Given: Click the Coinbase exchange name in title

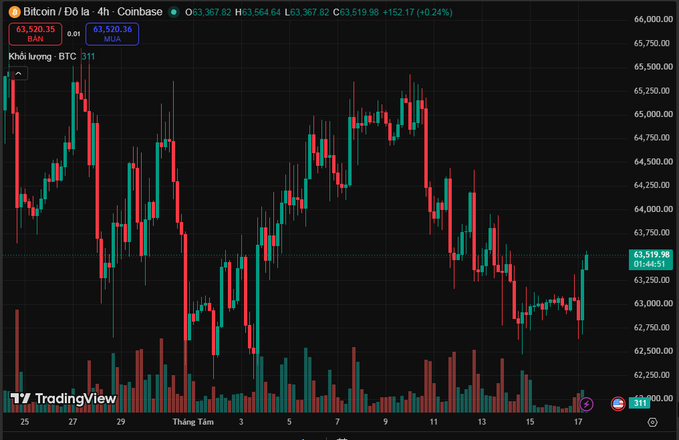Looking at the screenshot, I should pyautogui.click(x=140, y=12).
